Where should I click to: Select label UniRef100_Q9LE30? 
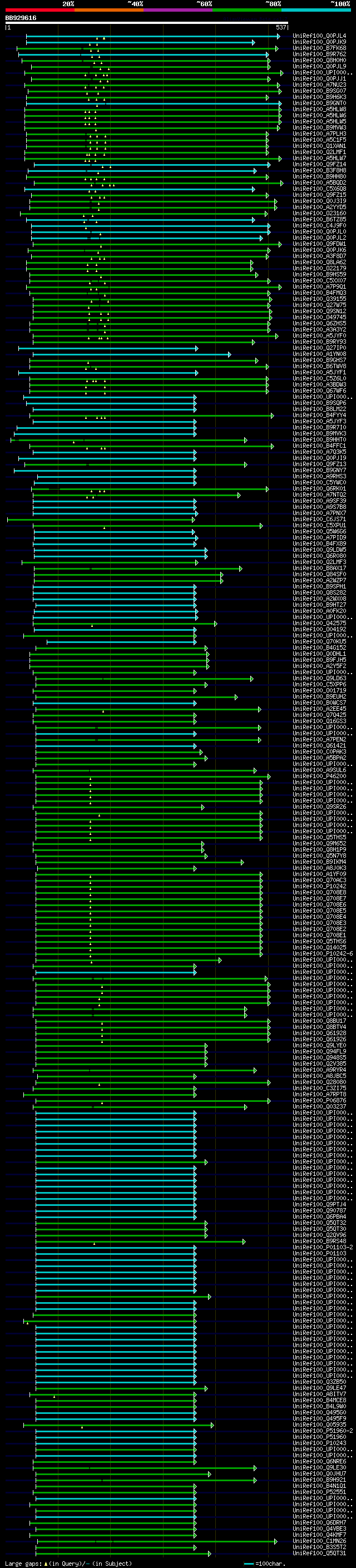tap(319, 1467)
